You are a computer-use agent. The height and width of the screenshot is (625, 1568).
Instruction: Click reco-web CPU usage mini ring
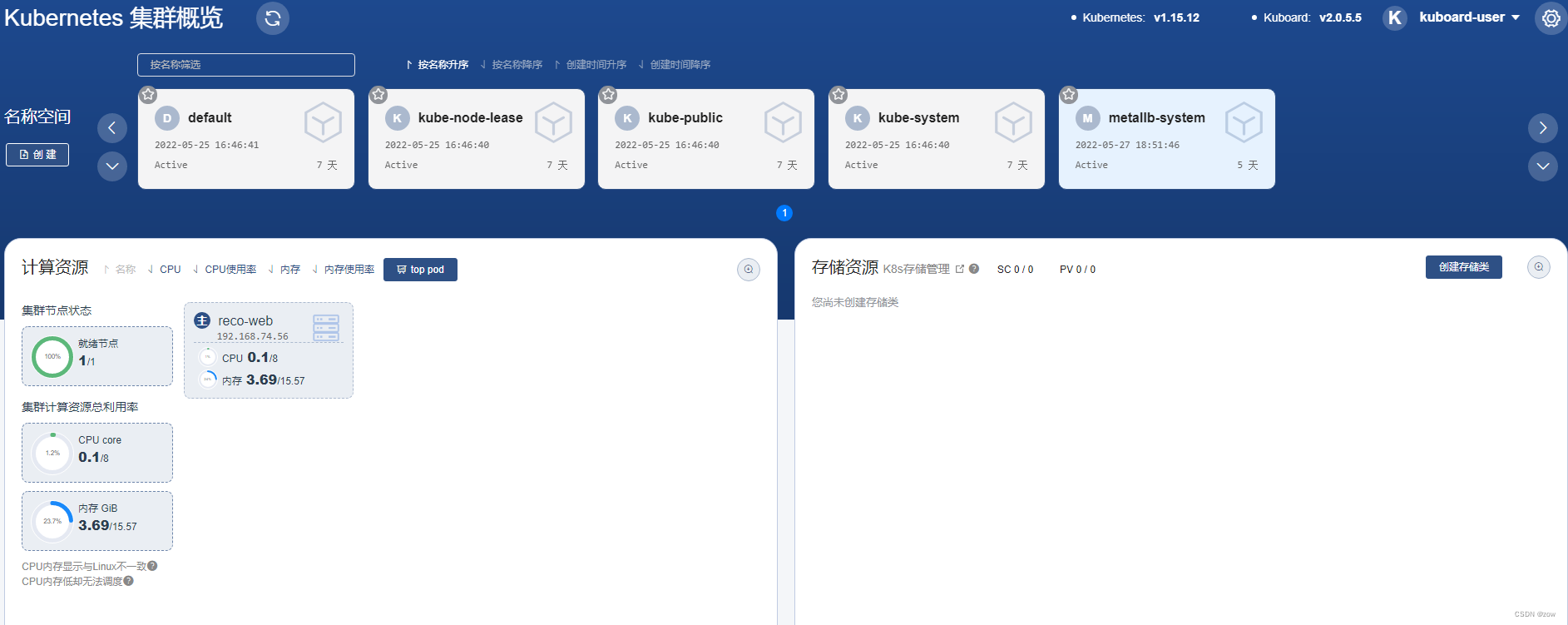(x=207, y=358)
